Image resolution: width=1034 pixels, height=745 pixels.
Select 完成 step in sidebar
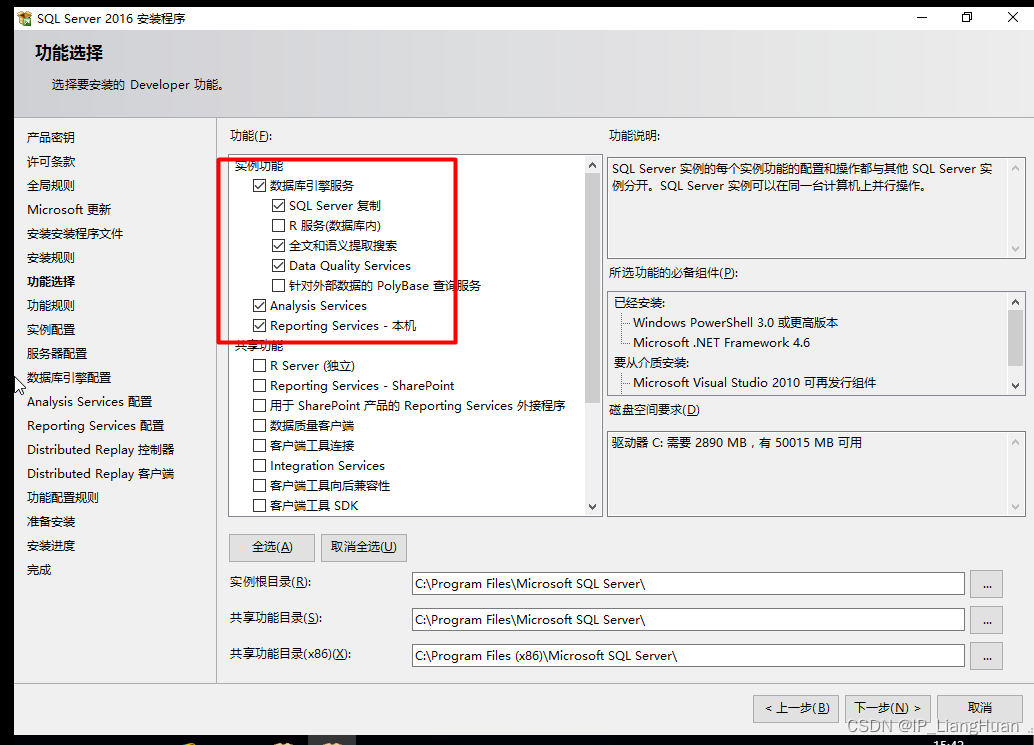coord(39,570)
